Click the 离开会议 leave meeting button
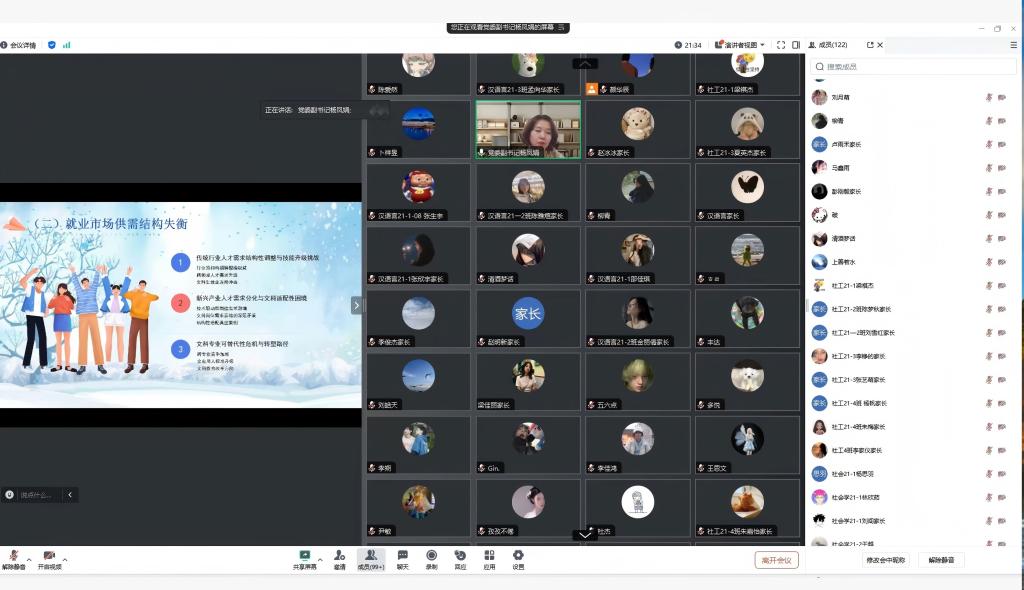The image size is (1024, 590). 776,560
